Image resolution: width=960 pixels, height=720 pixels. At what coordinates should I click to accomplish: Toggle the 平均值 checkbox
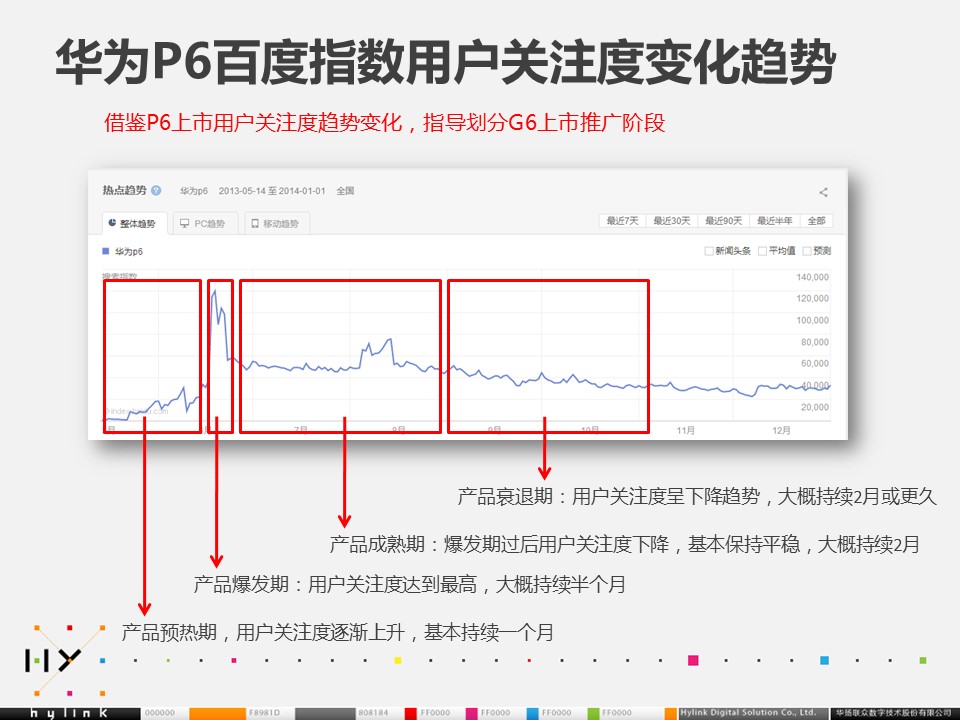(763, 251)
